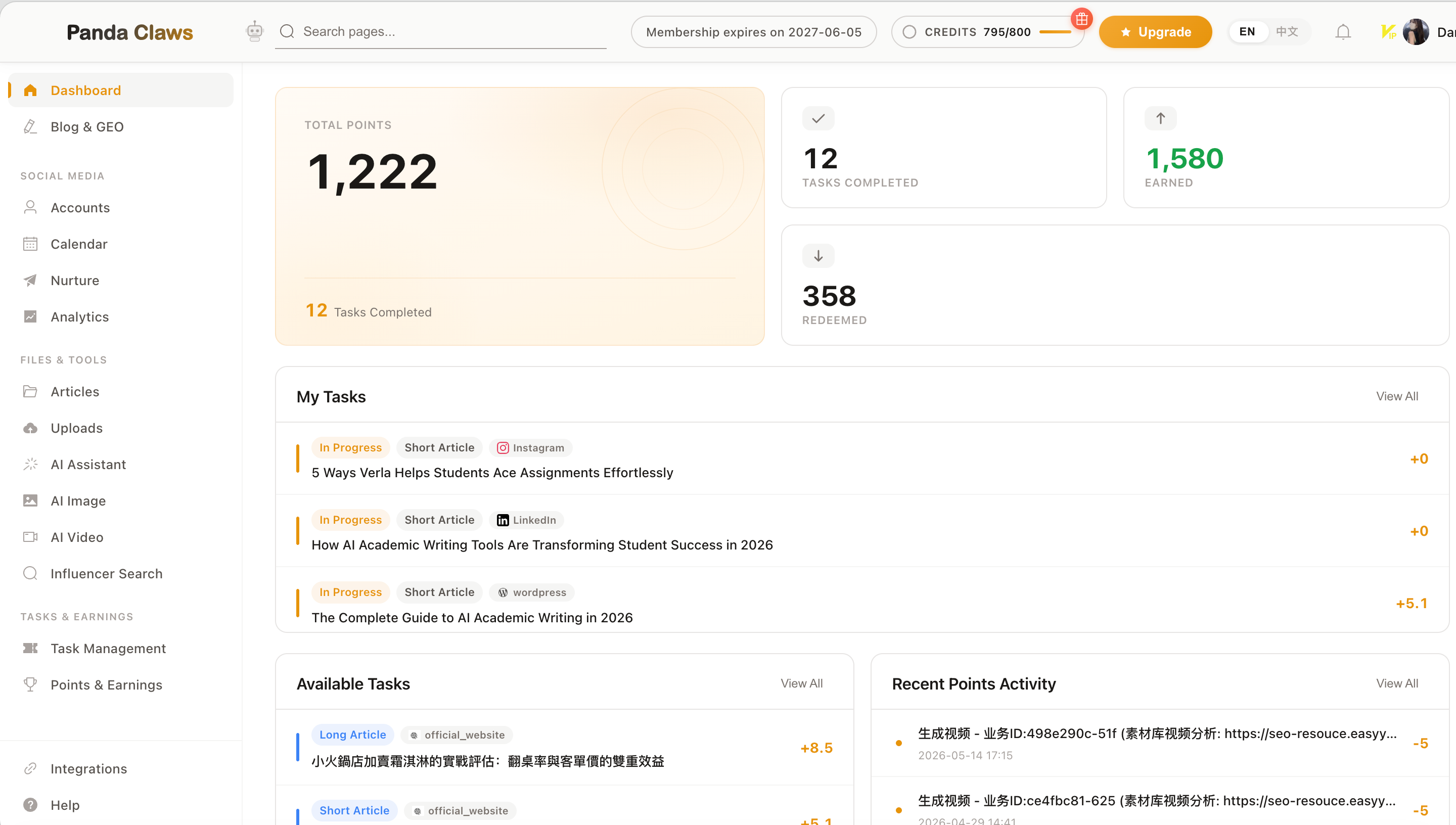Open Dashboard menu item

(121, 90)
